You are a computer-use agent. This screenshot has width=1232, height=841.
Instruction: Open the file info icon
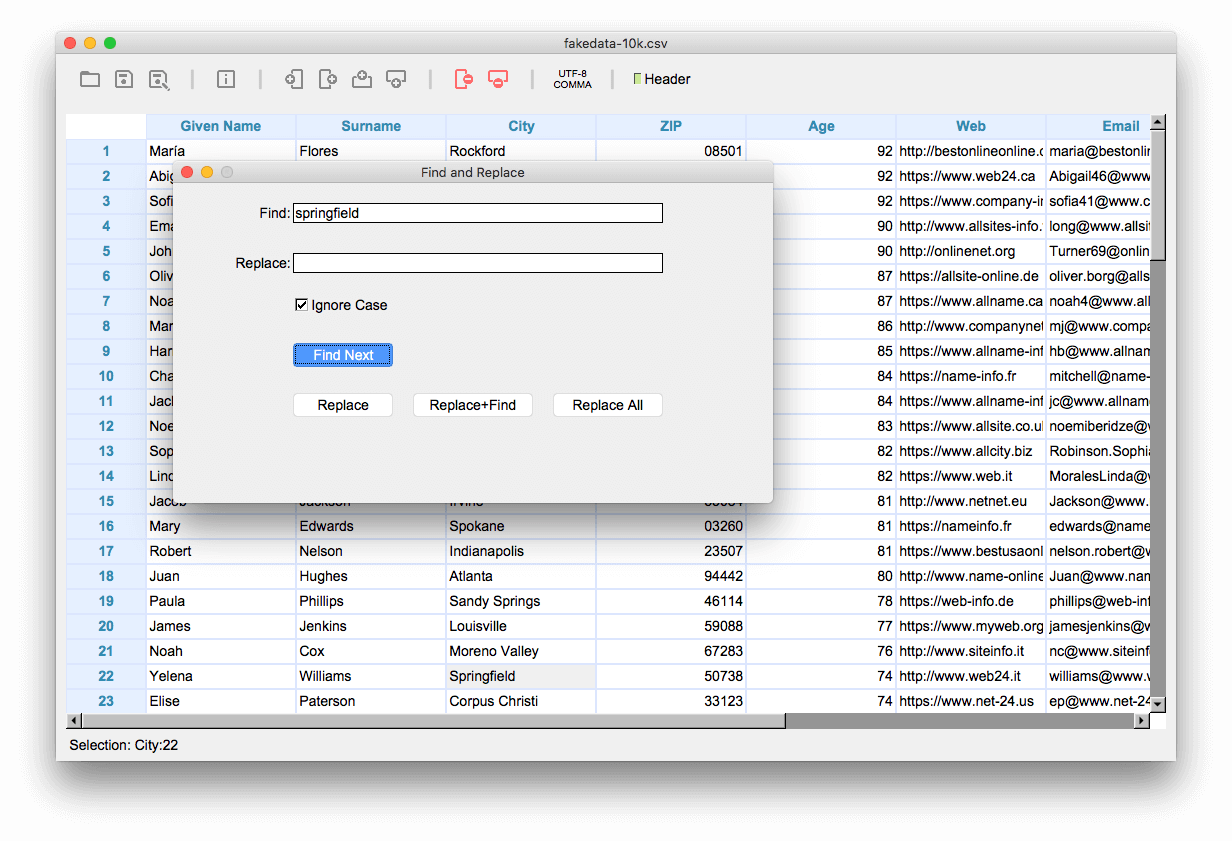(226, 79)
